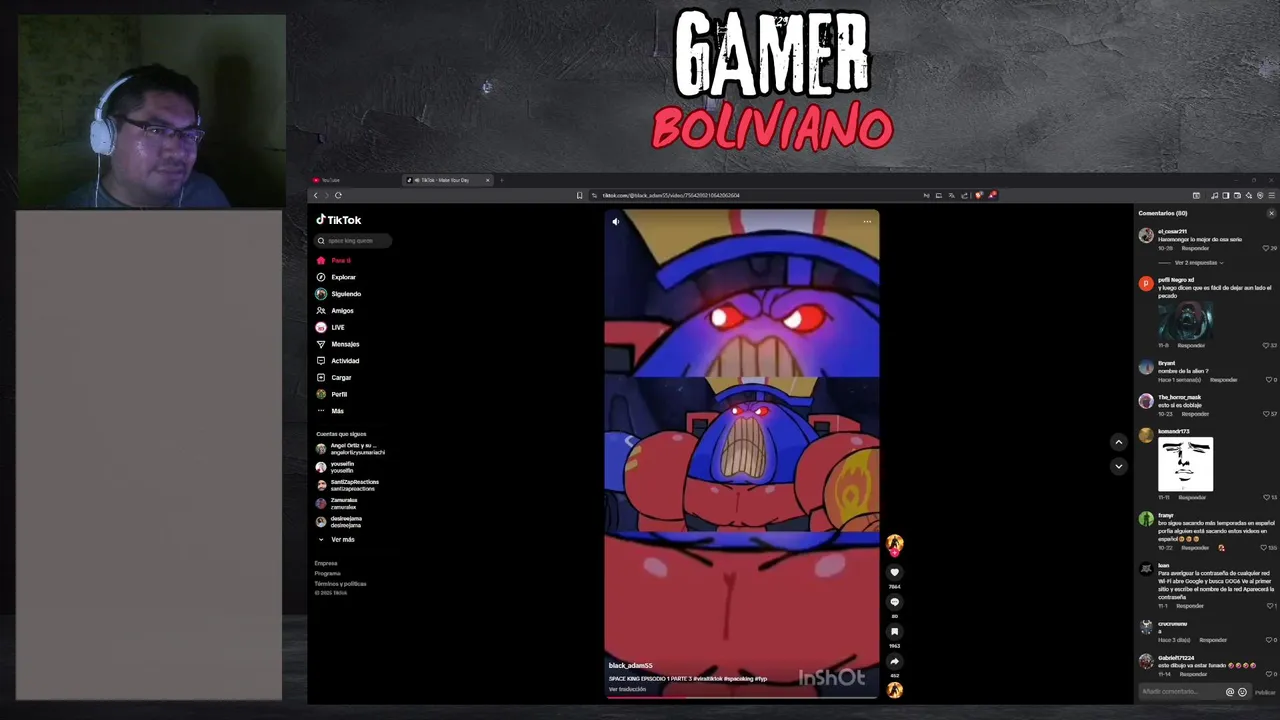Reply to franyr's comment
Screen dimensions: 1280x720
tap(1195, 548)
